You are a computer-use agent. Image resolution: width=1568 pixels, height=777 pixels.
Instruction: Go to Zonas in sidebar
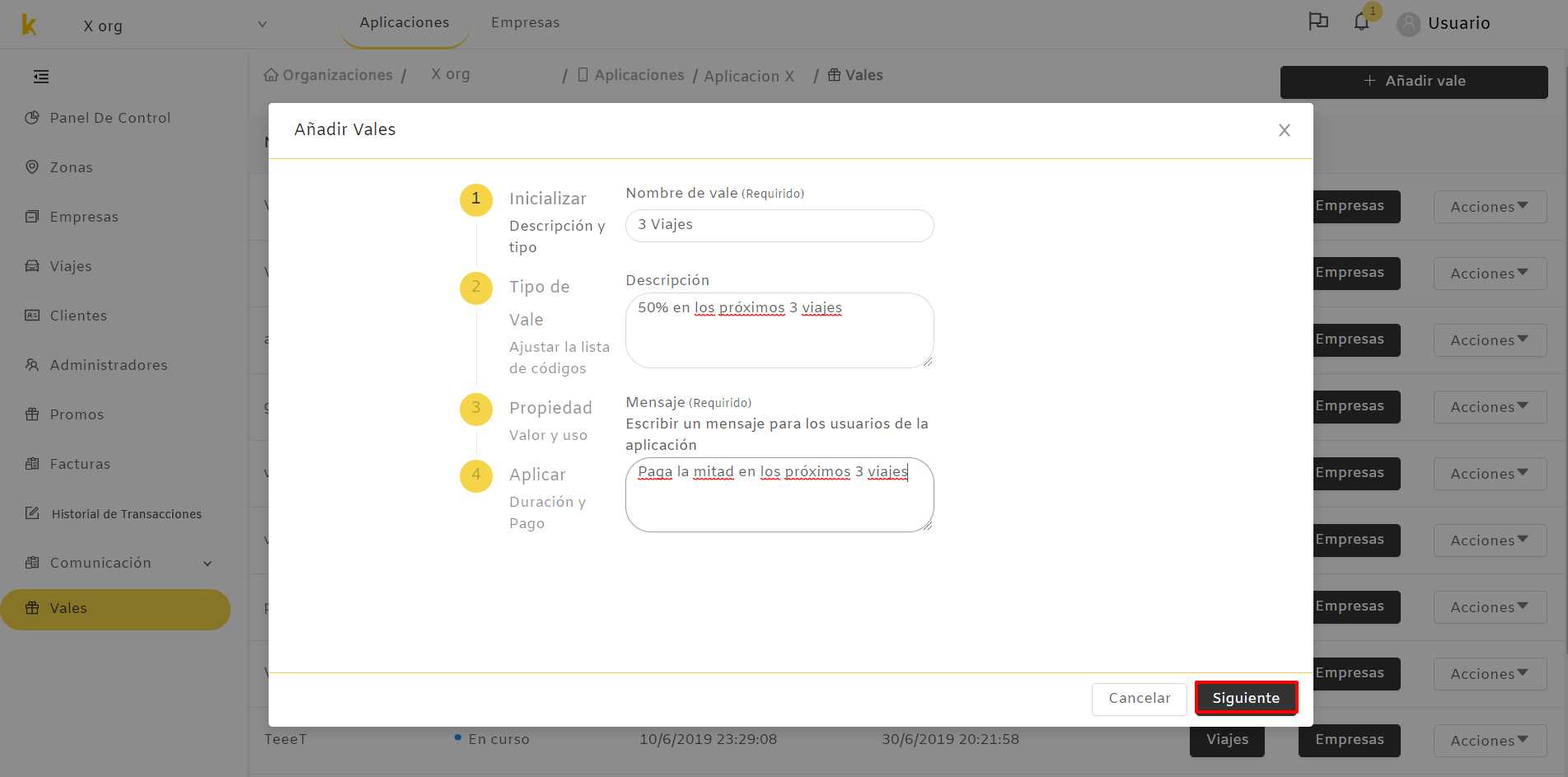coord(71,167)
